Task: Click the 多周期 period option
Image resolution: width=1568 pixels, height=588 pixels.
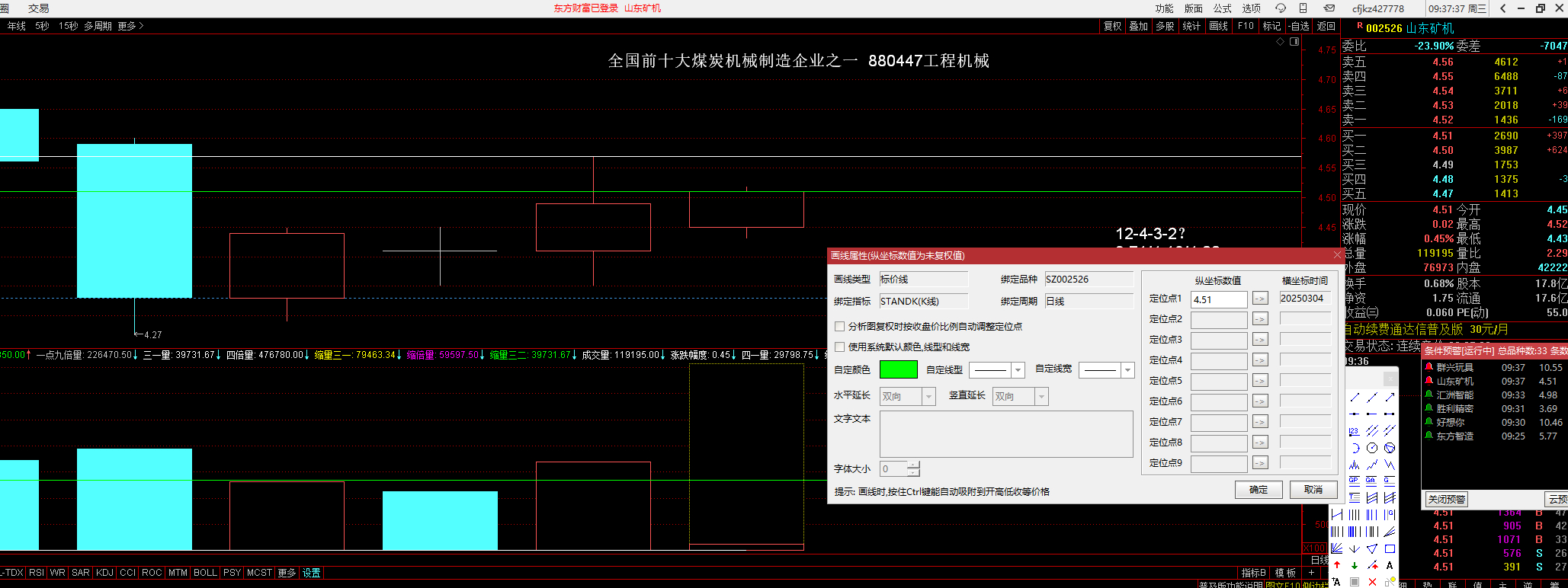Action: tap(98, 26)
